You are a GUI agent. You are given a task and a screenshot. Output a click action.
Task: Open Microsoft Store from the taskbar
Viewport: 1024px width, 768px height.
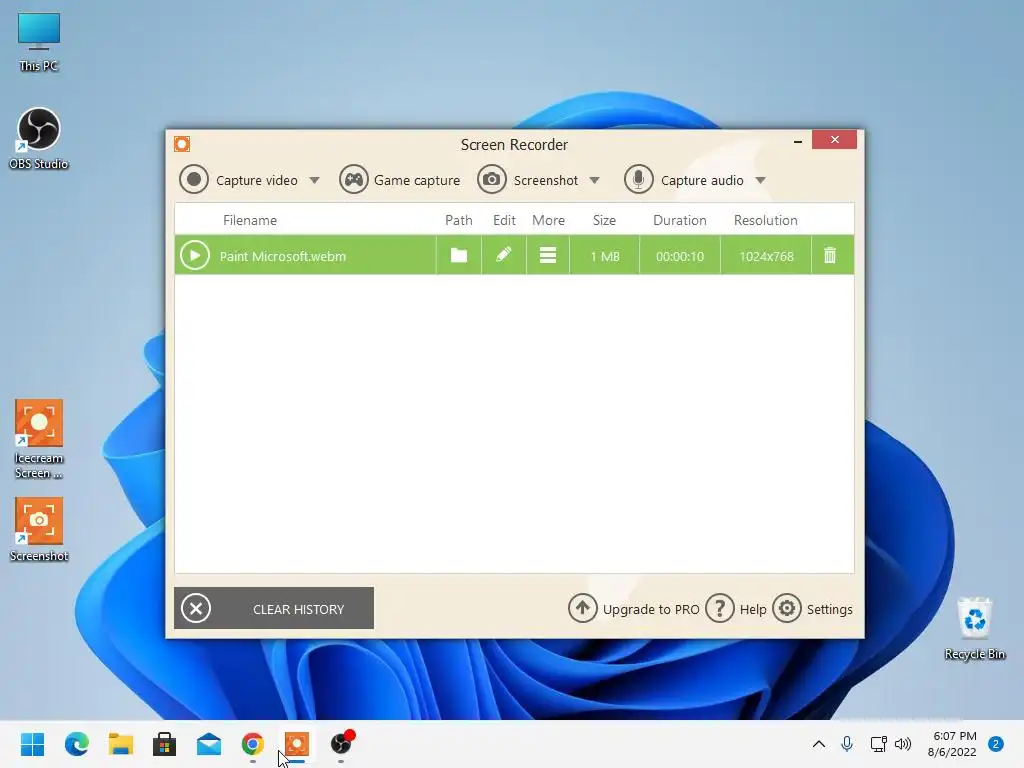click(x=165, y=744)
